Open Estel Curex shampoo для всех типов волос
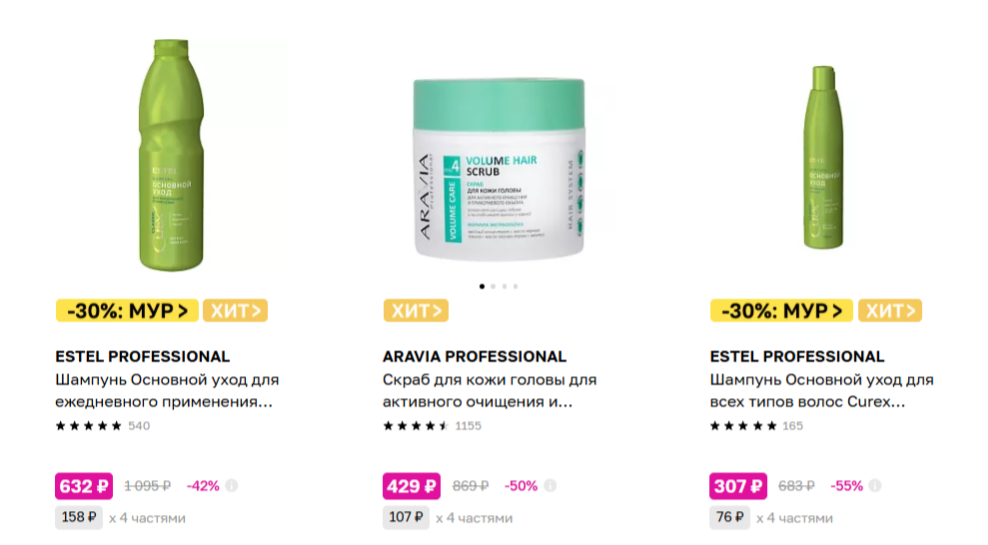 click(x=822, y=391)
